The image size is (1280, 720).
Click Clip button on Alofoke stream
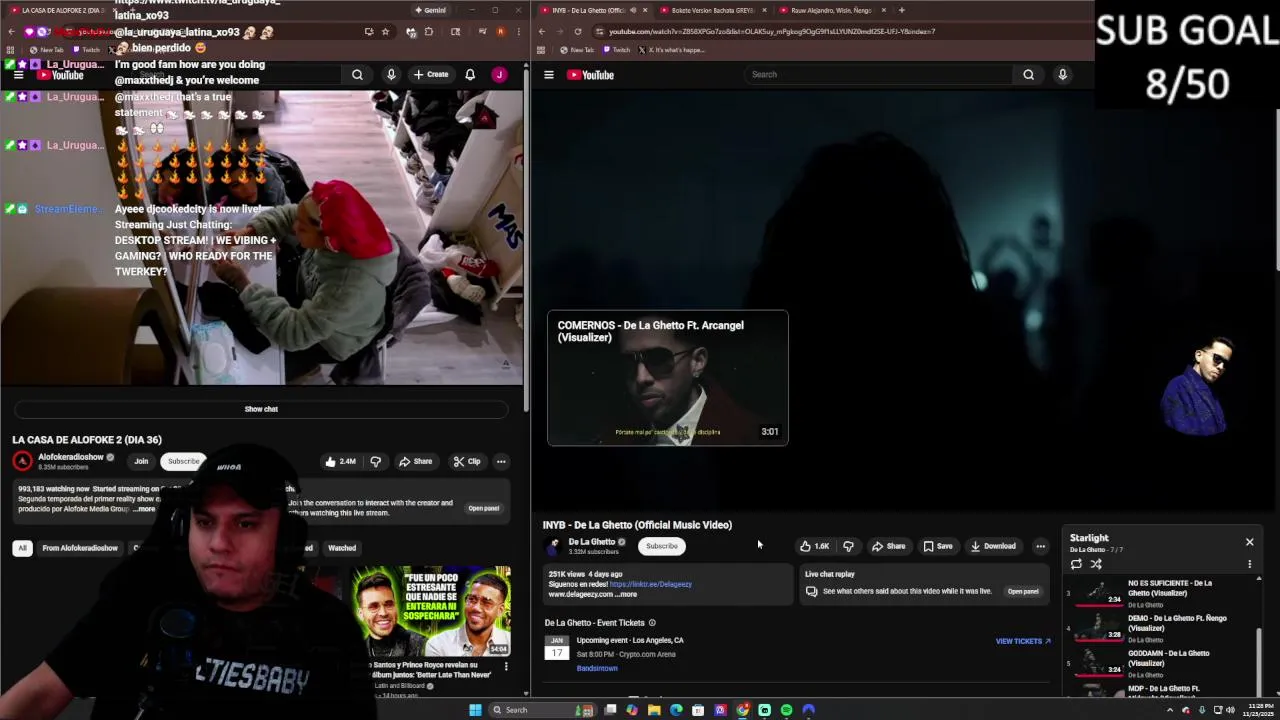click(466, 461)
